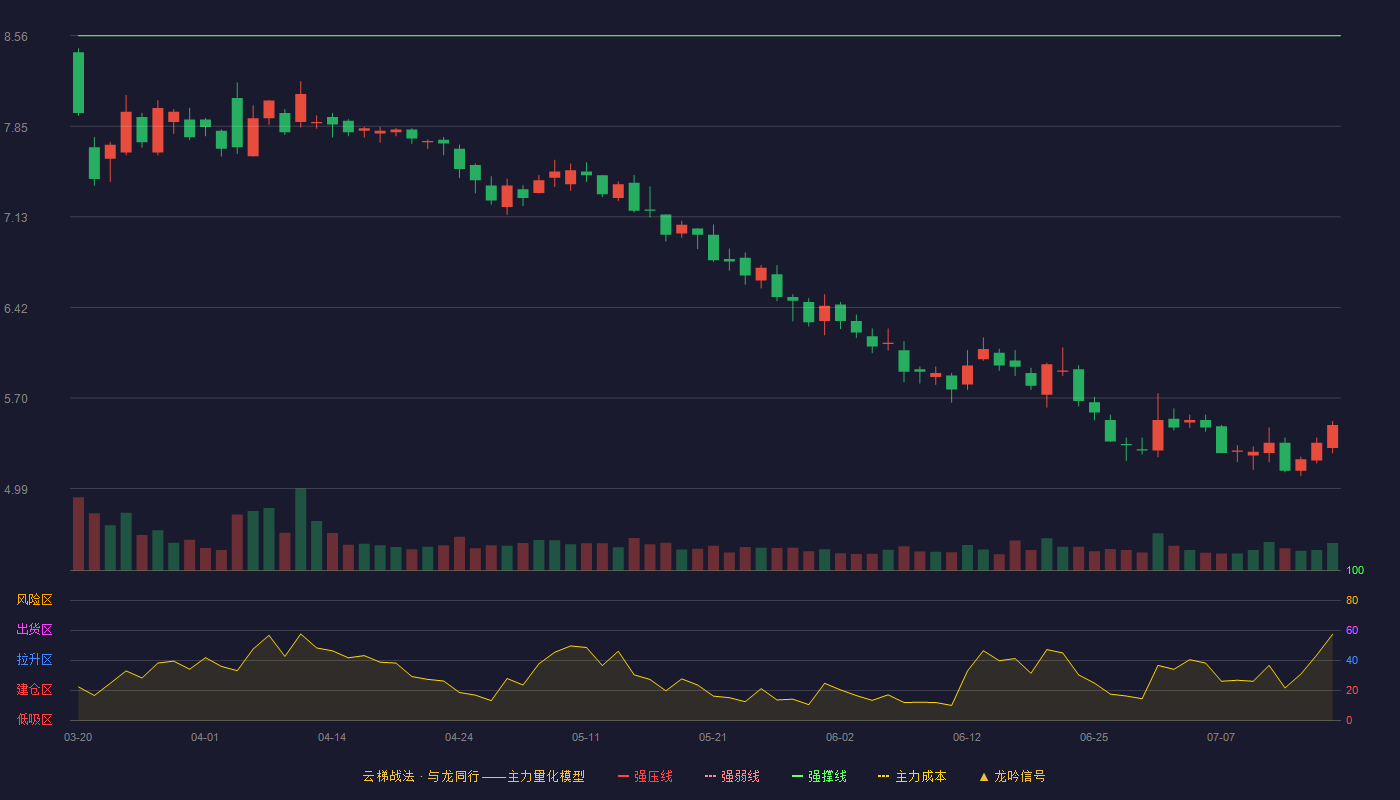Select the tallest volume bar

(x=300, y=529)
